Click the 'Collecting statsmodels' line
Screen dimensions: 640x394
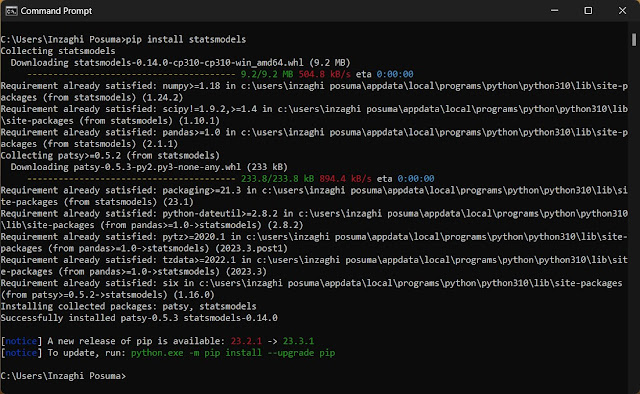(58, 51)
